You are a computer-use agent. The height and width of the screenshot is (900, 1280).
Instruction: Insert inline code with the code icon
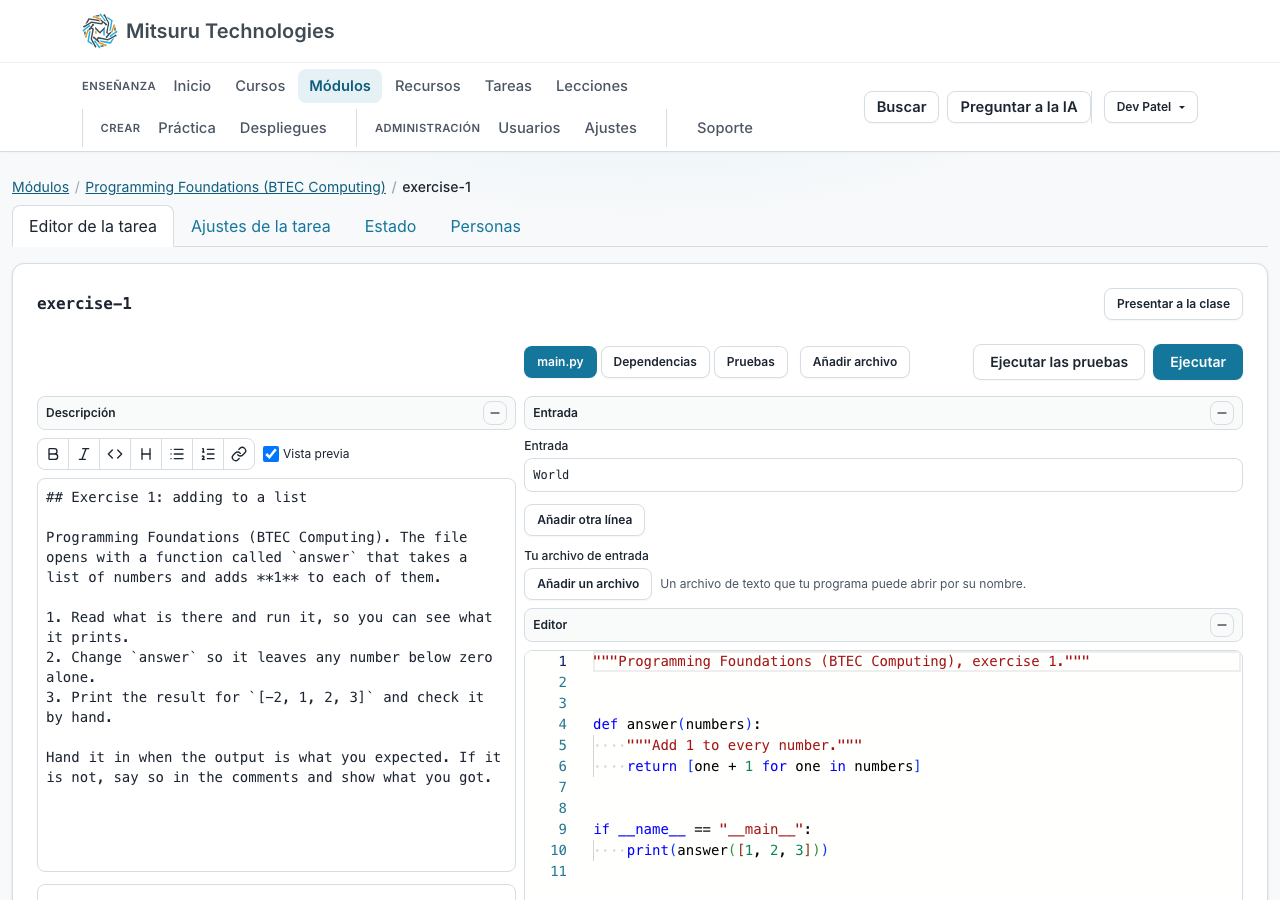[x=115, y=454]
